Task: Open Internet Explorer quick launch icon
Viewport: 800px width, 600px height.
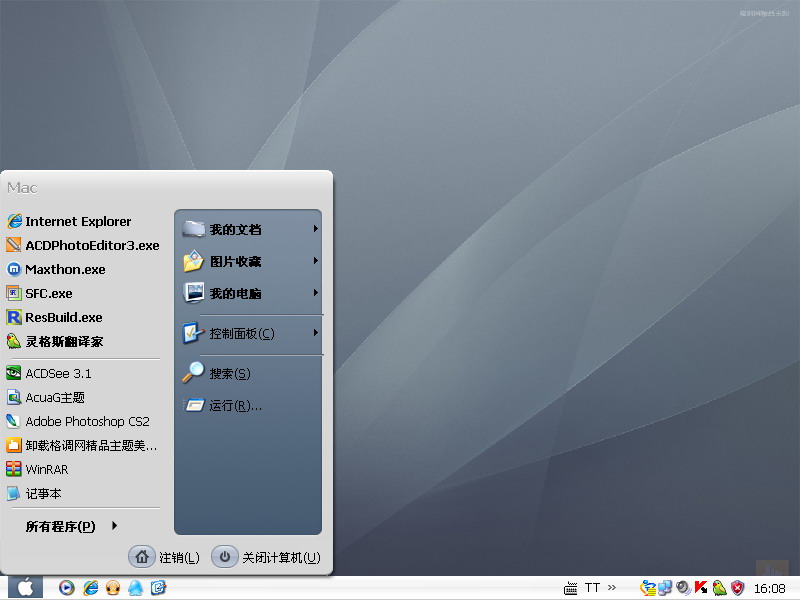Action: coord(90,588)
